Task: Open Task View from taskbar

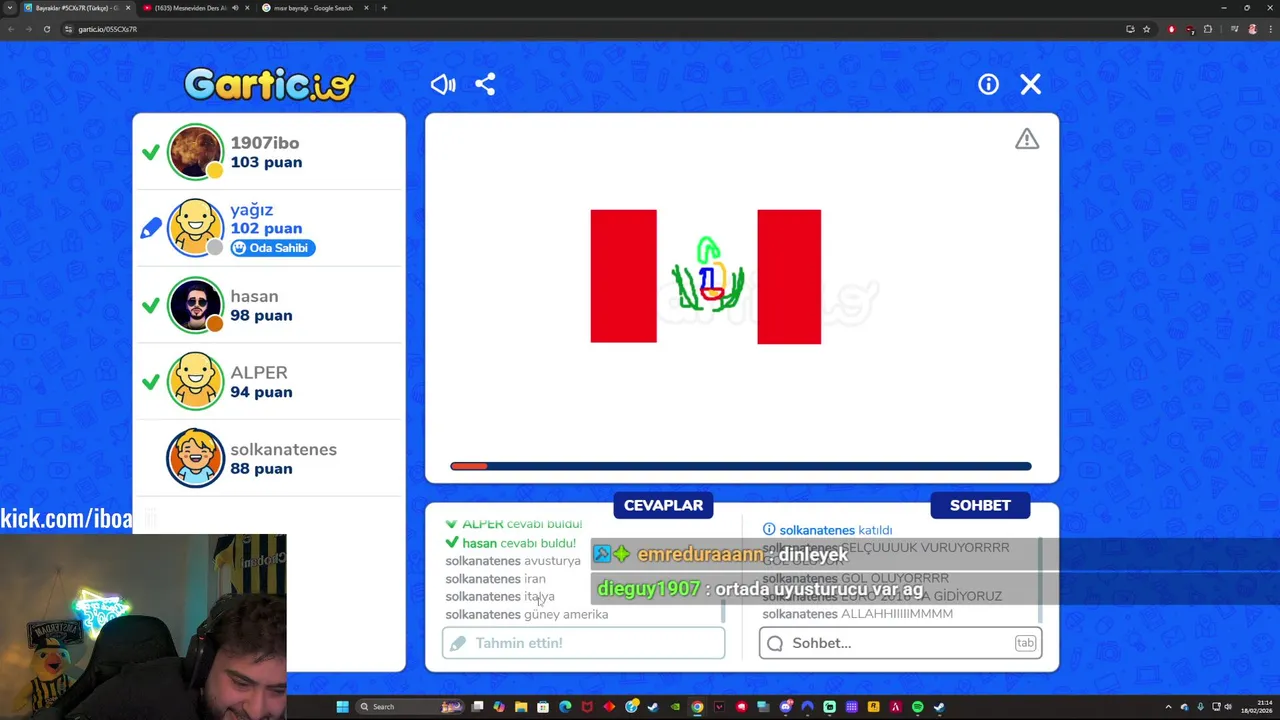Action: (477, 707)
